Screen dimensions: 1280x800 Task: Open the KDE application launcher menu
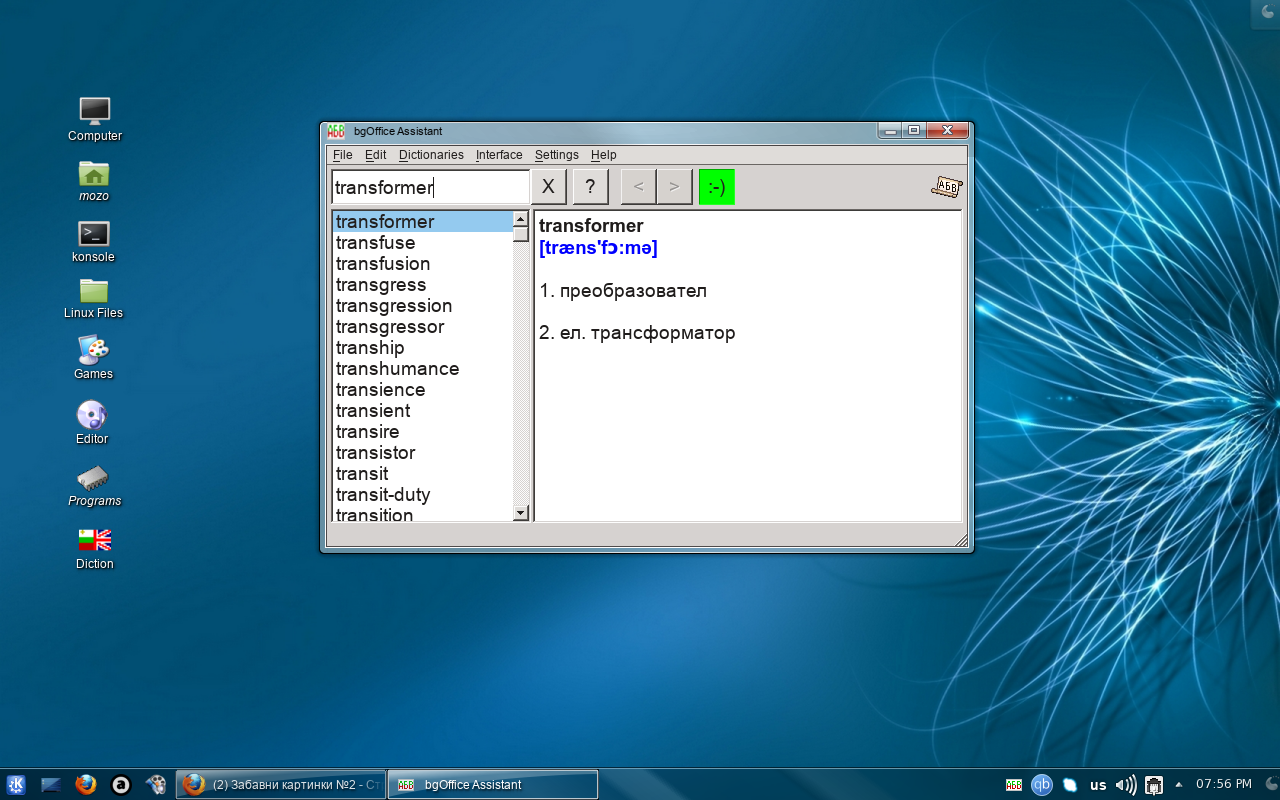point(16,785)
